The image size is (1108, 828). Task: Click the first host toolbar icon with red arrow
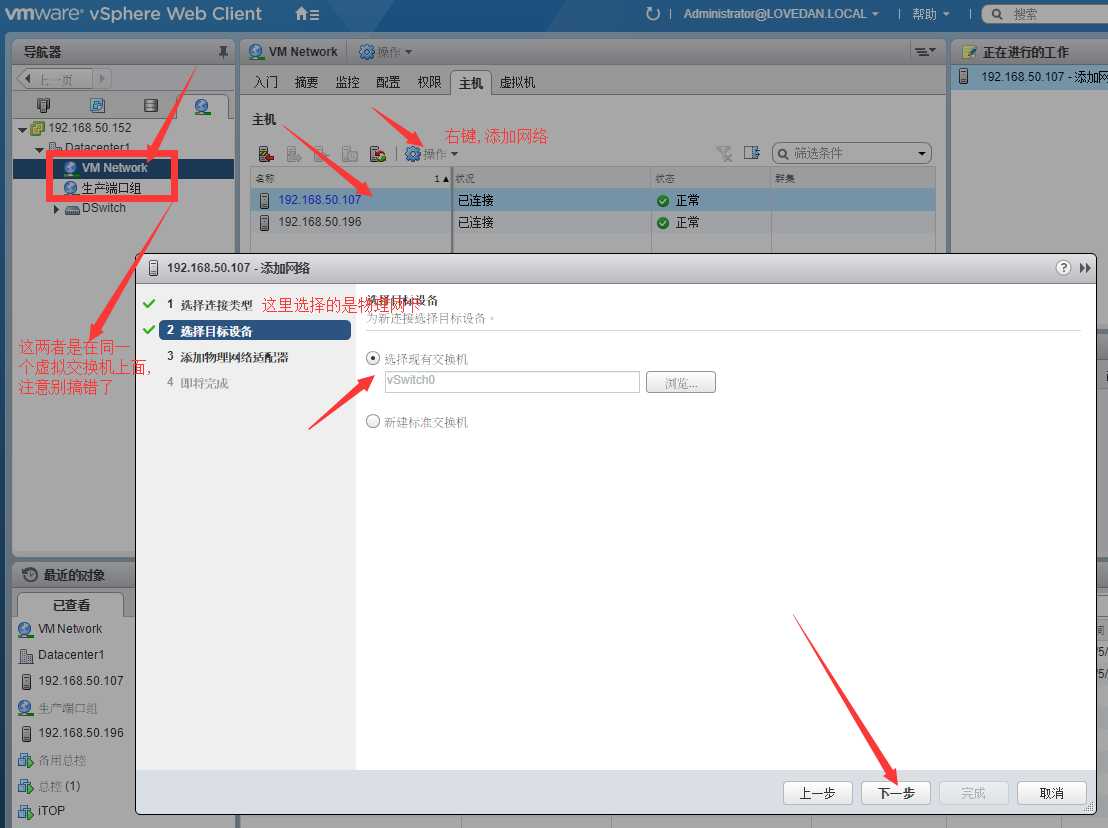266,153
